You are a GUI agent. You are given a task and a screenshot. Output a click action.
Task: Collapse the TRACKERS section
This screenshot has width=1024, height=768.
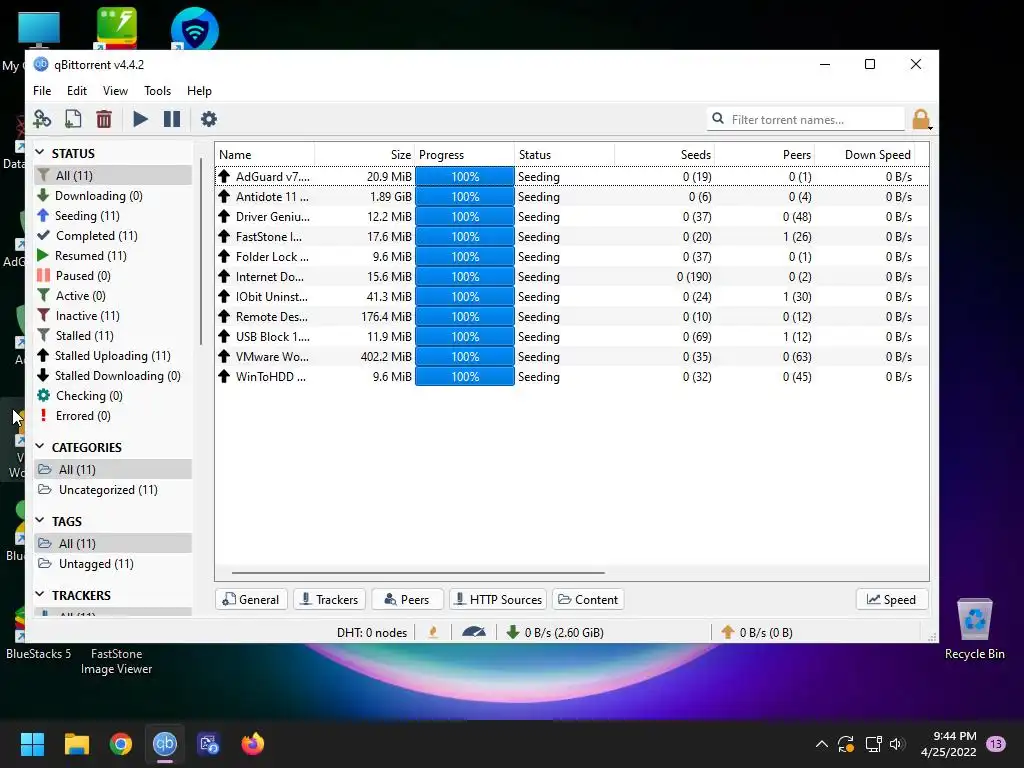40,594
